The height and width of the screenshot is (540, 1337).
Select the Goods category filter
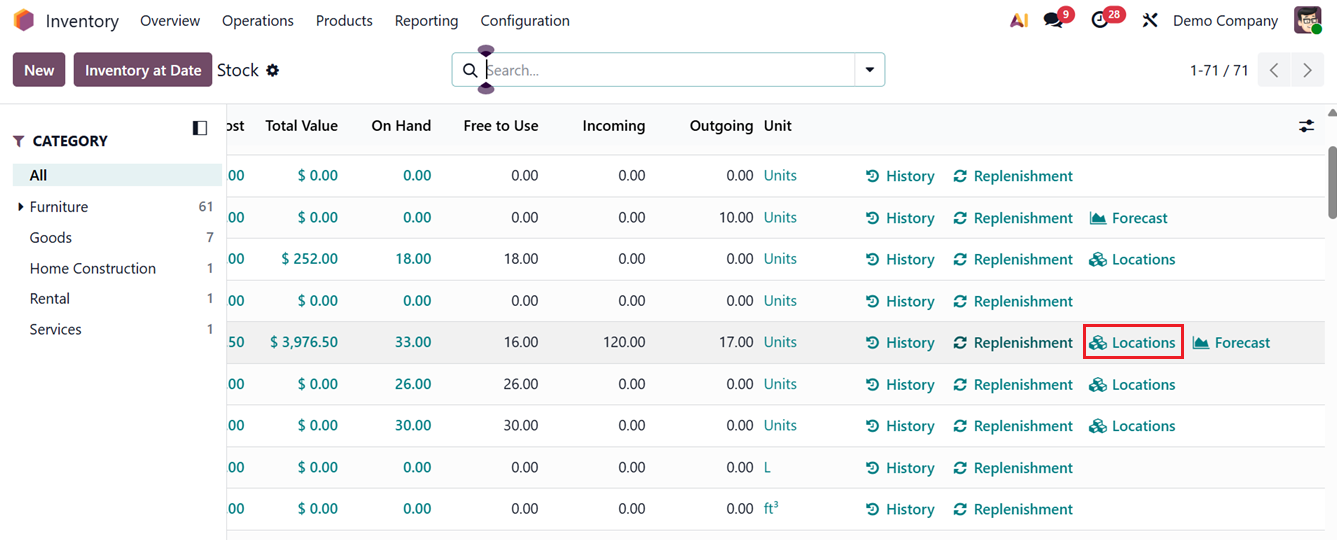pos(51,238)
